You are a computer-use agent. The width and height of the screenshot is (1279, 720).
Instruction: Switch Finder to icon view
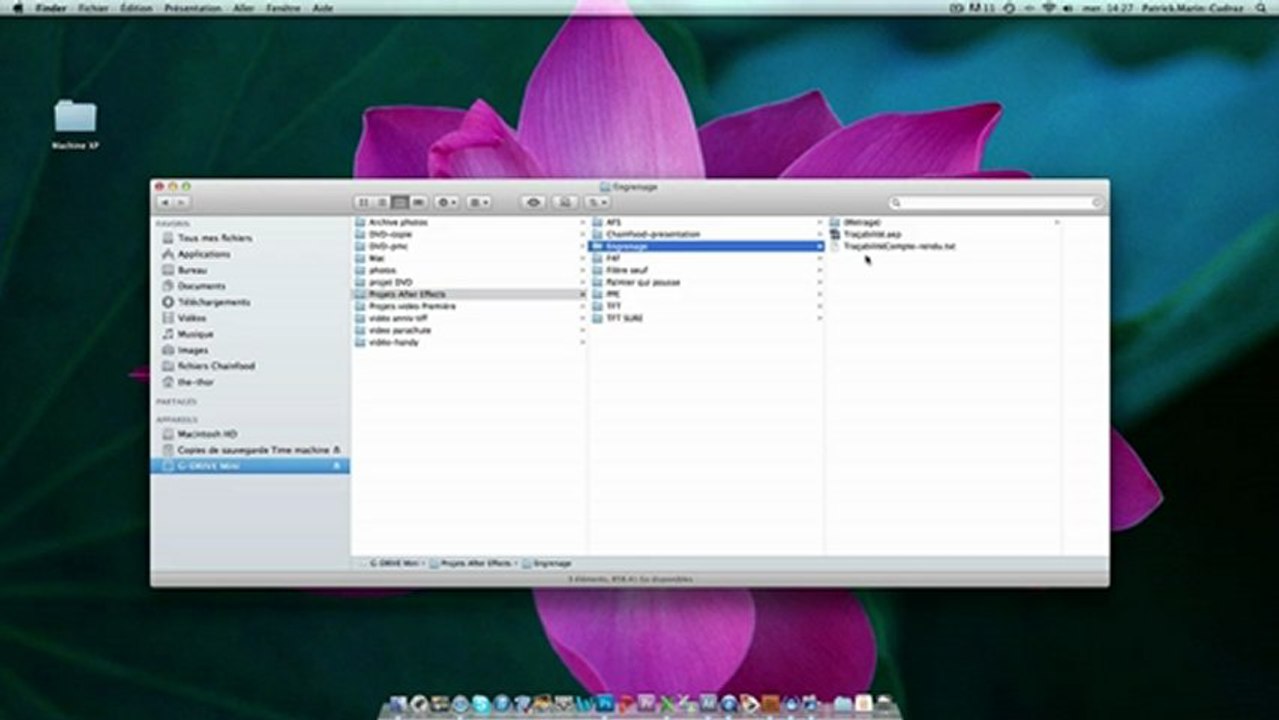pos(364,202)
